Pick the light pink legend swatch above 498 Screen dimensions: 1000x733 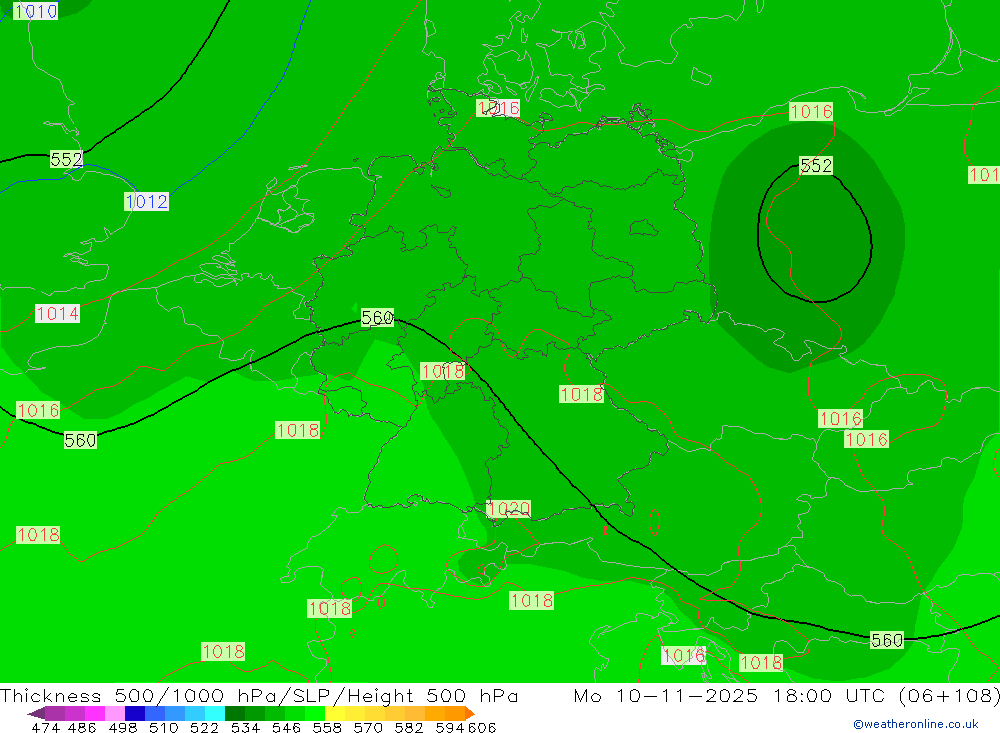pyautogui.click(x=113, y=713)
